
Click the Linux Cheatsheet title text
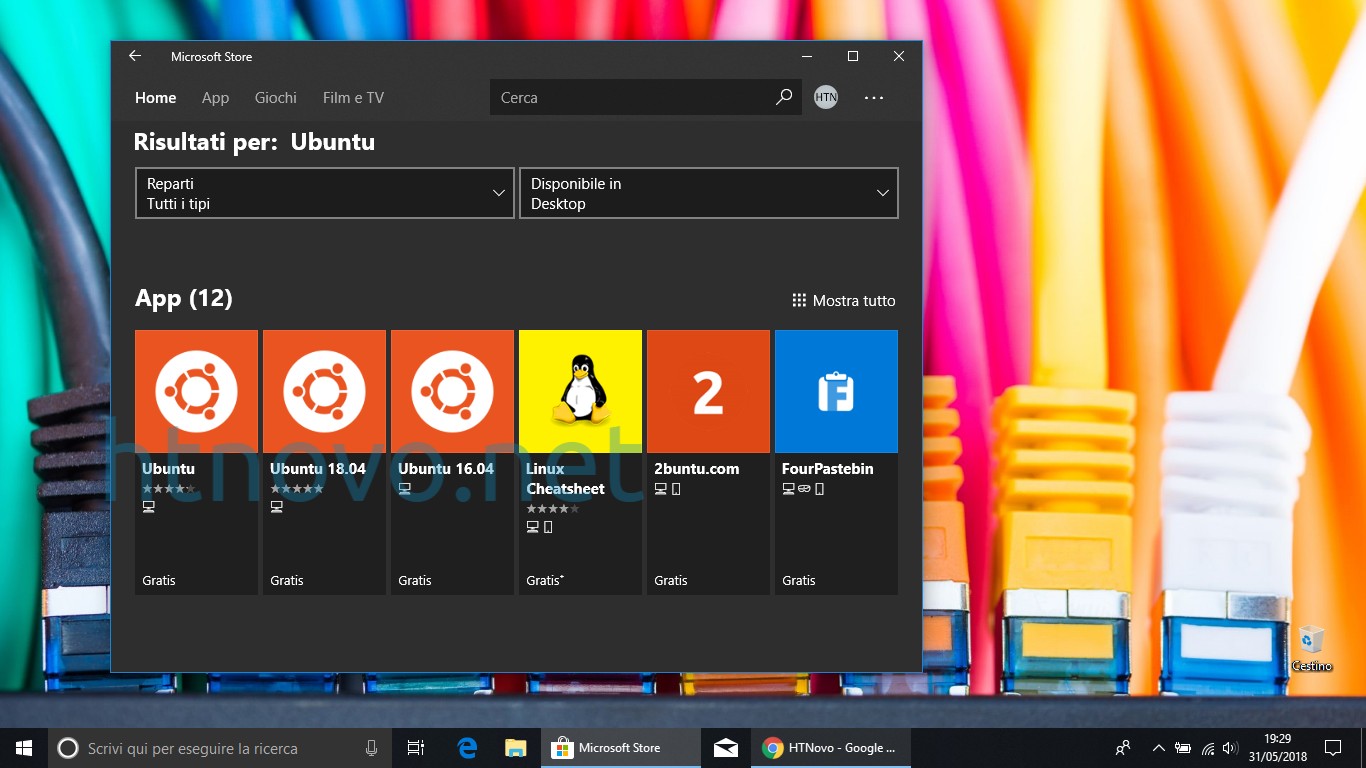566,478
